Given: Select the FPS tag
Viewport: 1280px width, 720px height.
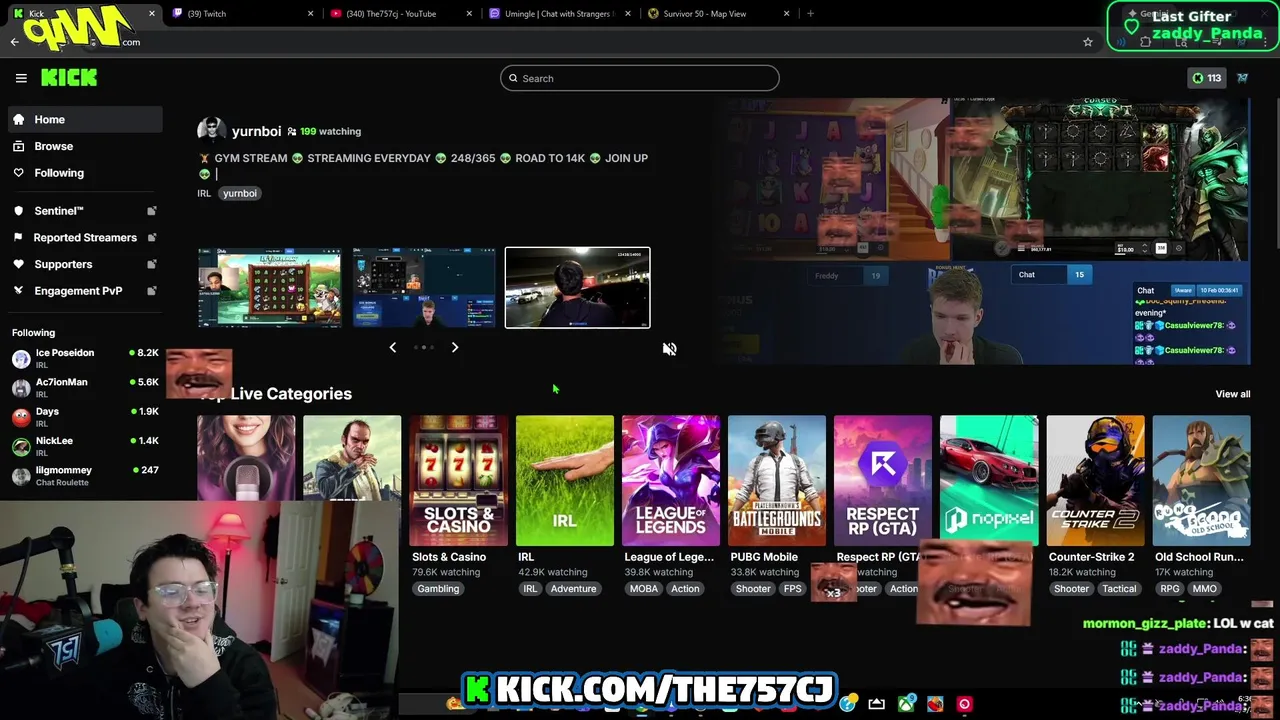Looking at the screenshot, I should 793,589.
